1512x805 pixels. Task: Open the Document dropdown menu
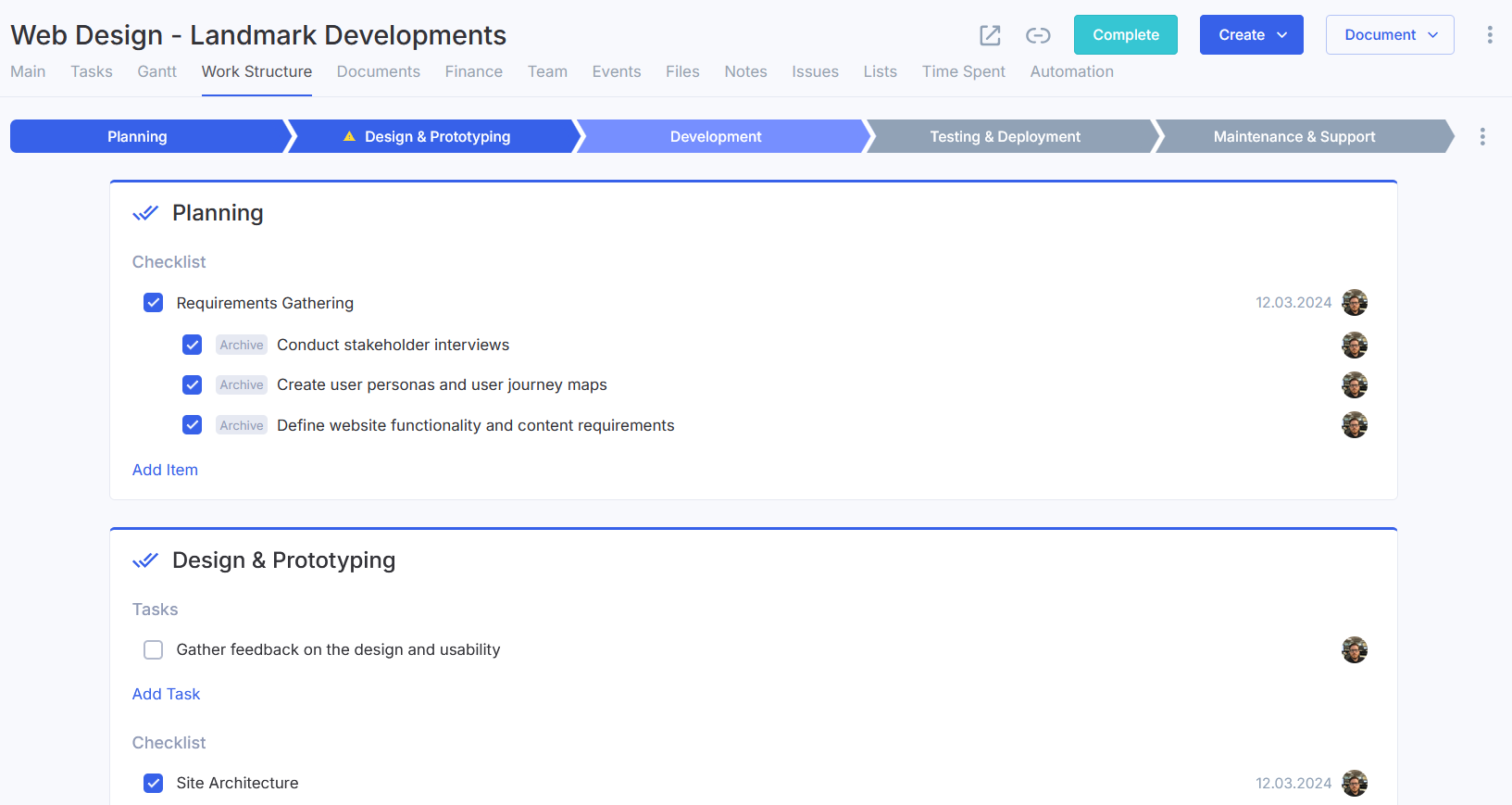(1389, 35)
